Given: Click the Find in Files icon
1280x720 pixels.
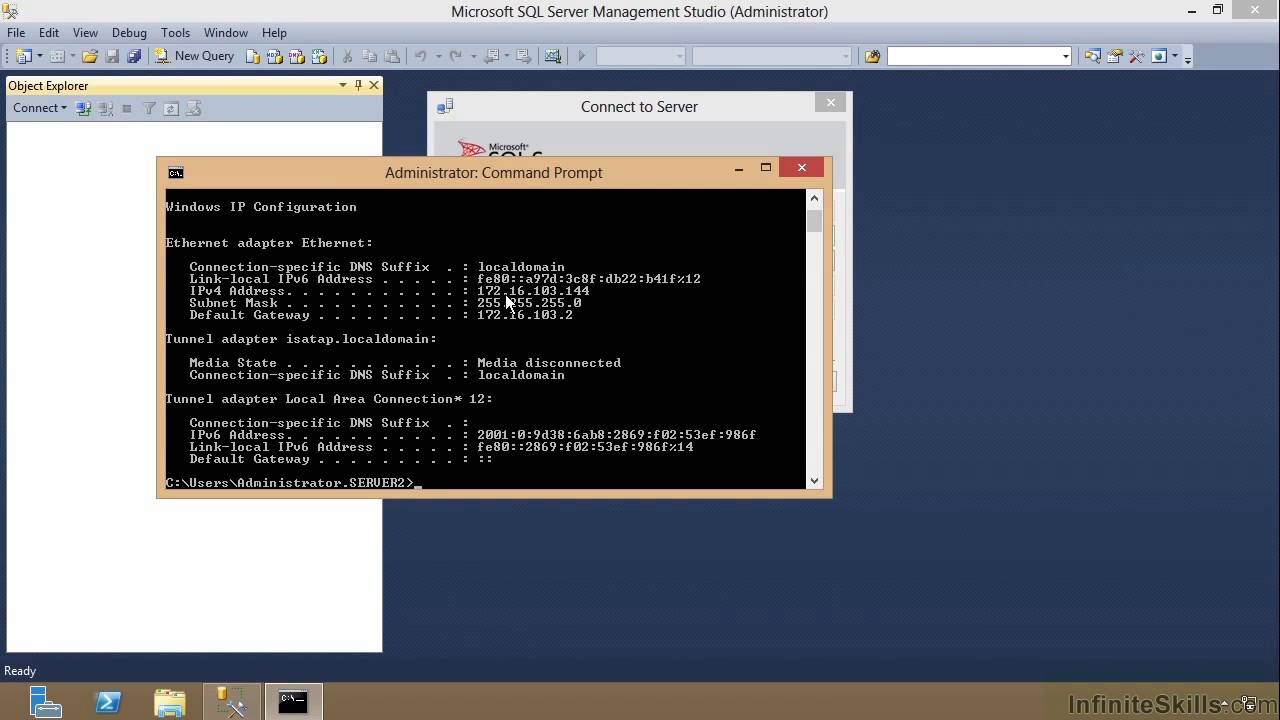Looking at the screenshot, I should pyautogui.click(x=872, y=57).
